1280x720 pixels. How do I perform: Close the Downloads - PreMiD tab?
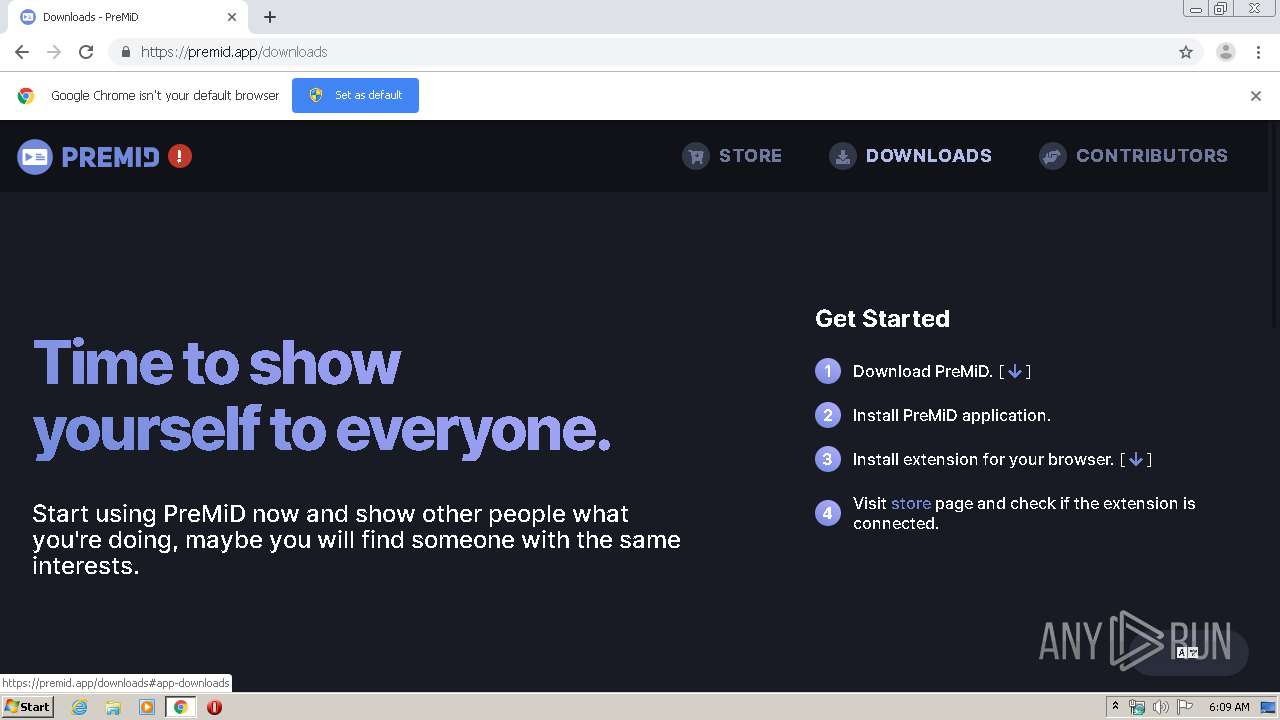pos(232,17)
